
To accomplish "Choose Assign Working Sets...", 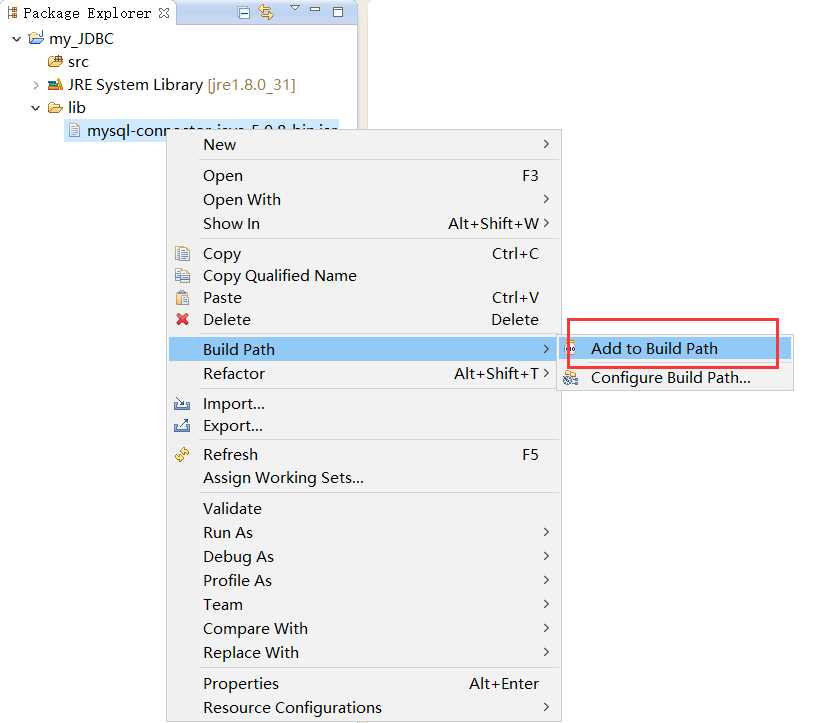I will [364, 478].
